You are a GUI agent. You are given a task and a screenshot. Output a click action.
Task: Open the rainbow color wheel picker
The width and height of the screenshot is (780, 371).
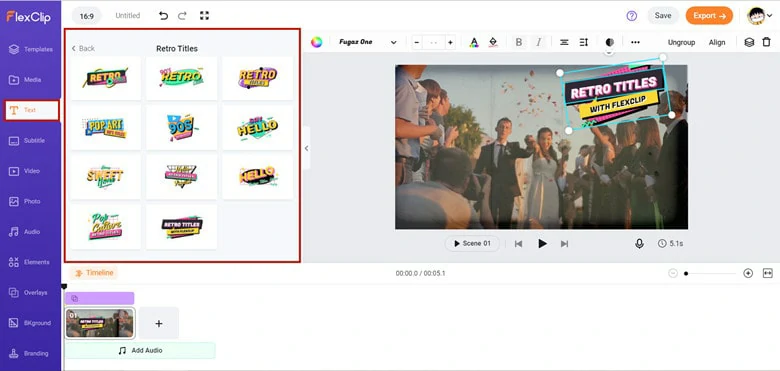pos(317,42)
